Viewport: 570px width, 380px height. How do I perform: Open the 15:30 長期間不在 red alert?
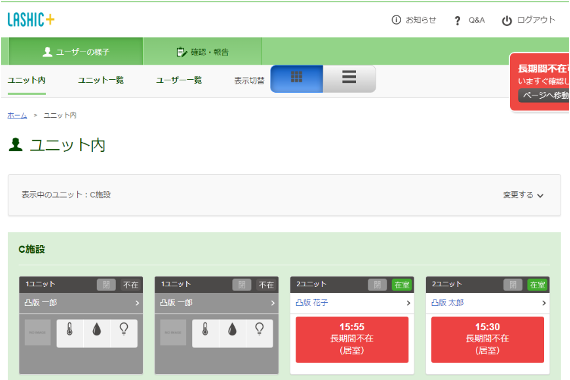point(487,340)
